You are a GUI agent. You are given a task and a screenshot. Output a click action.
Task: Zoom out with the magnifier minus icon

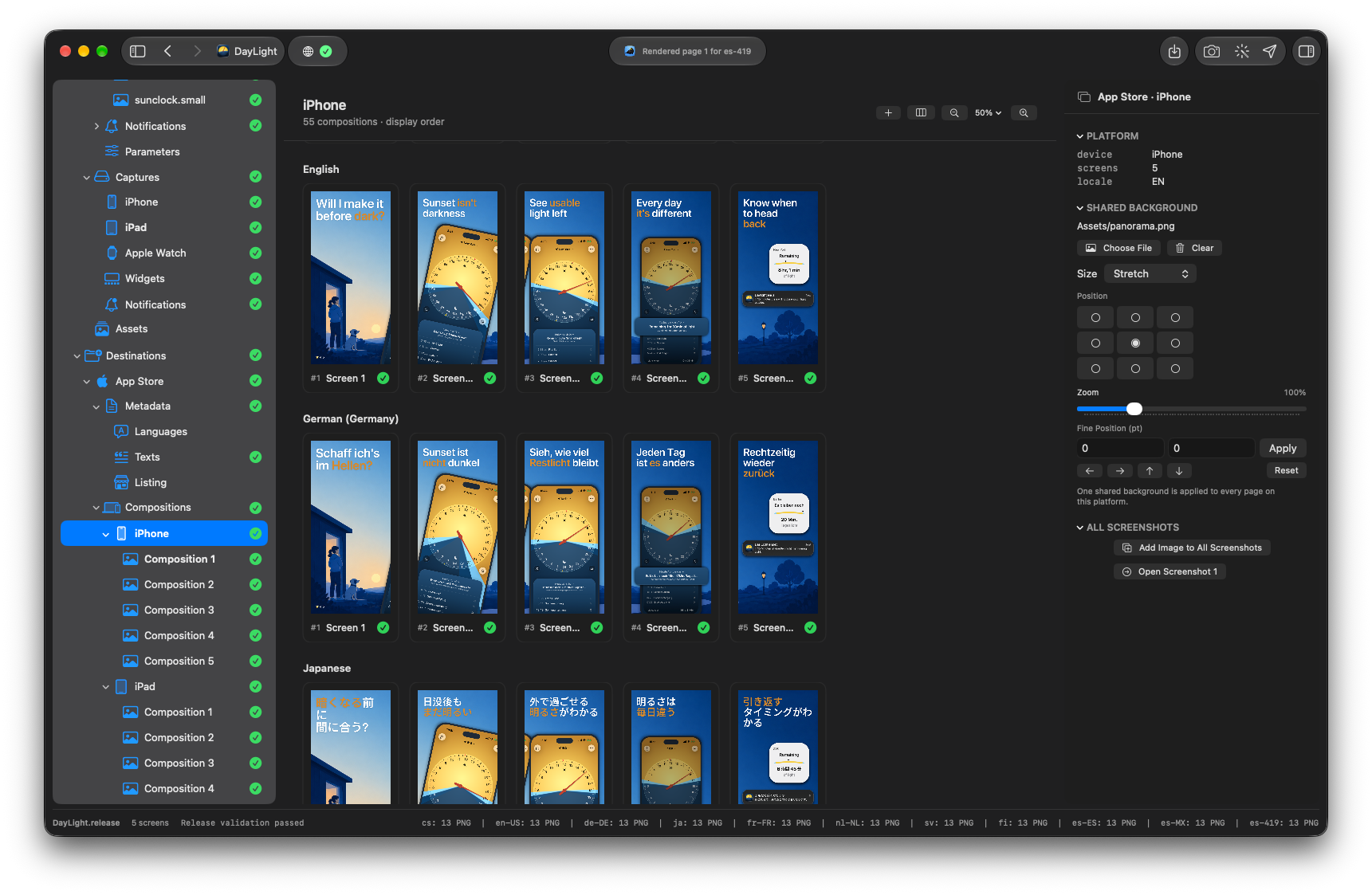[954, 113]
